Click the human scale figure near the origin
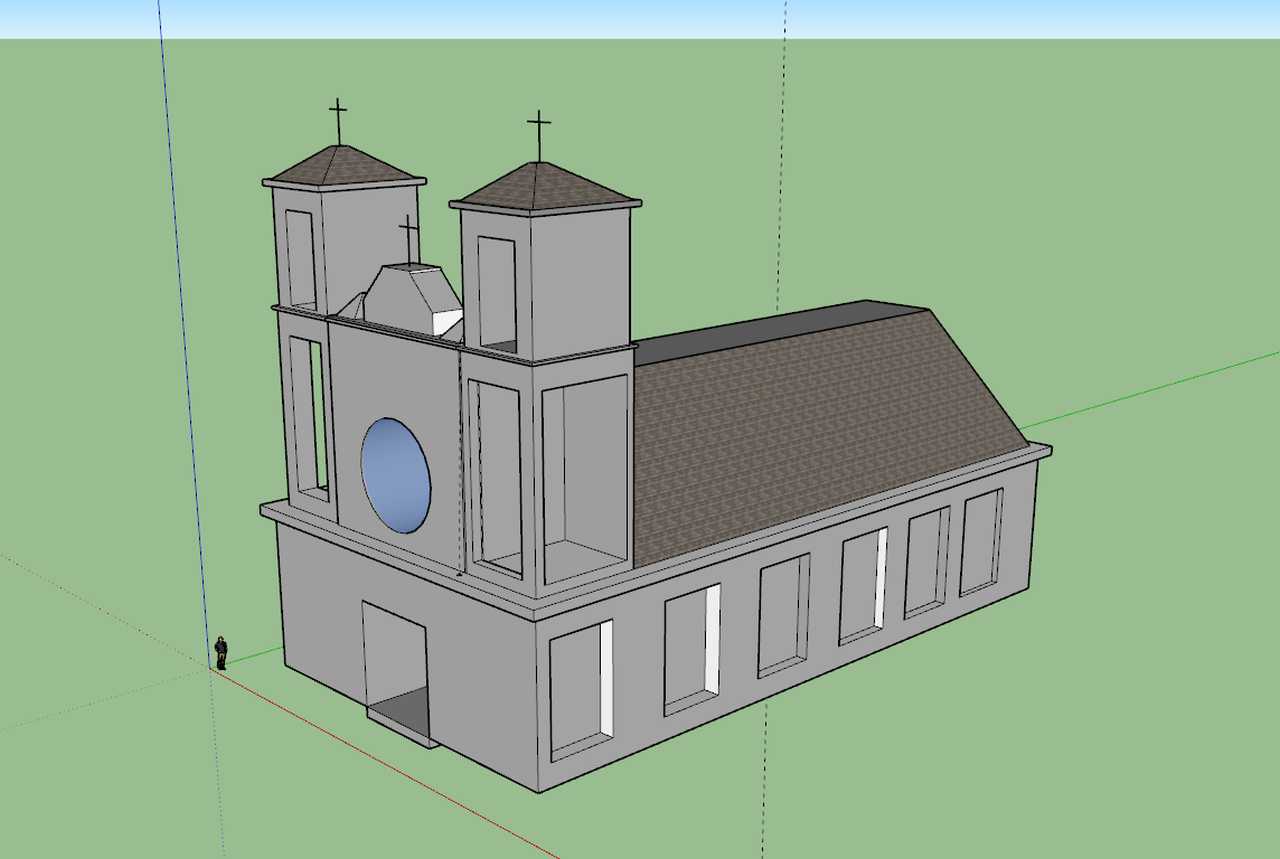1280x859 pixels. pos(221,653)
